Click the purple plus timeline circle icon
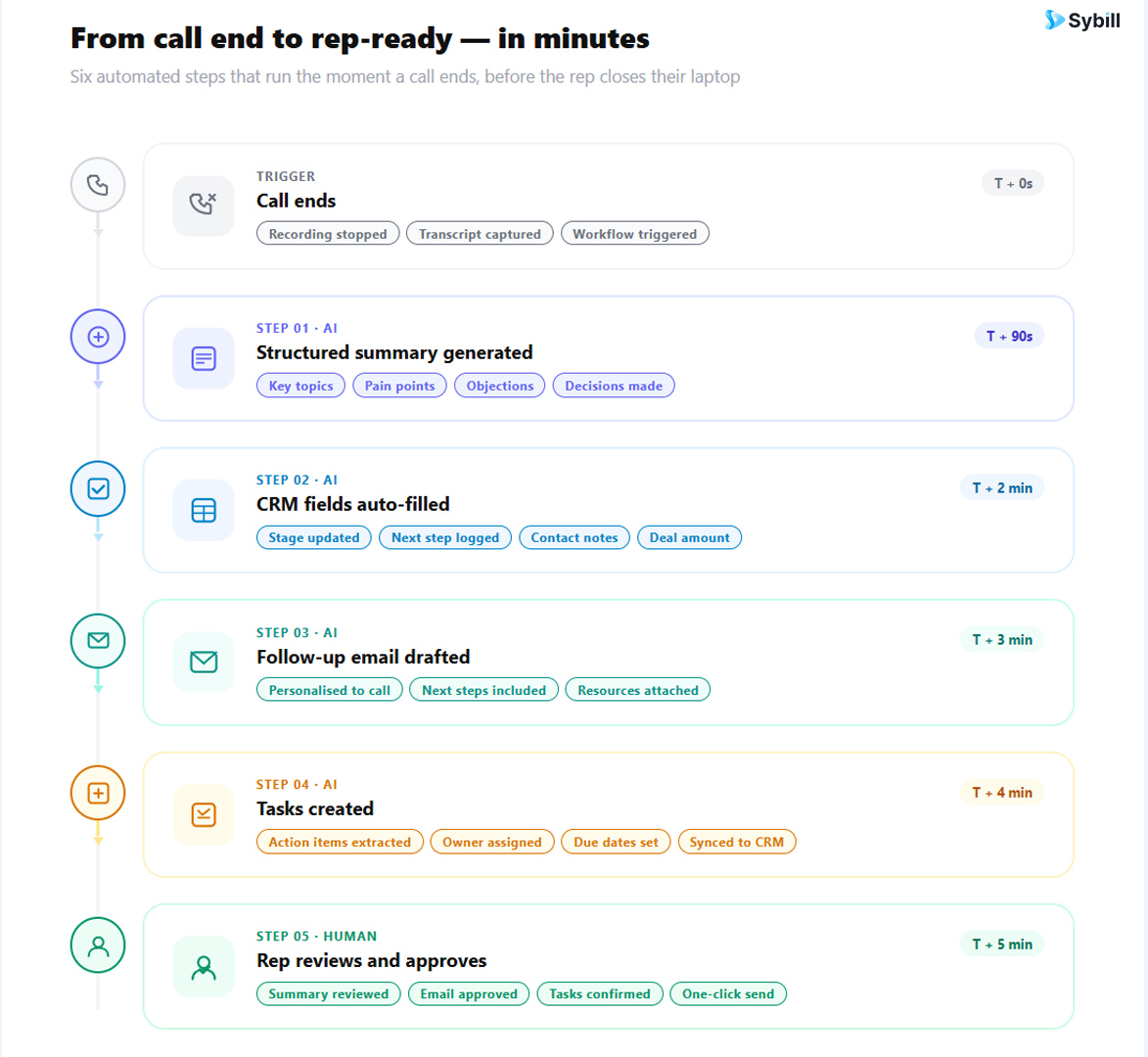Image resolution: width=1148 pixels, height=1057 pixels. [98, 337]
